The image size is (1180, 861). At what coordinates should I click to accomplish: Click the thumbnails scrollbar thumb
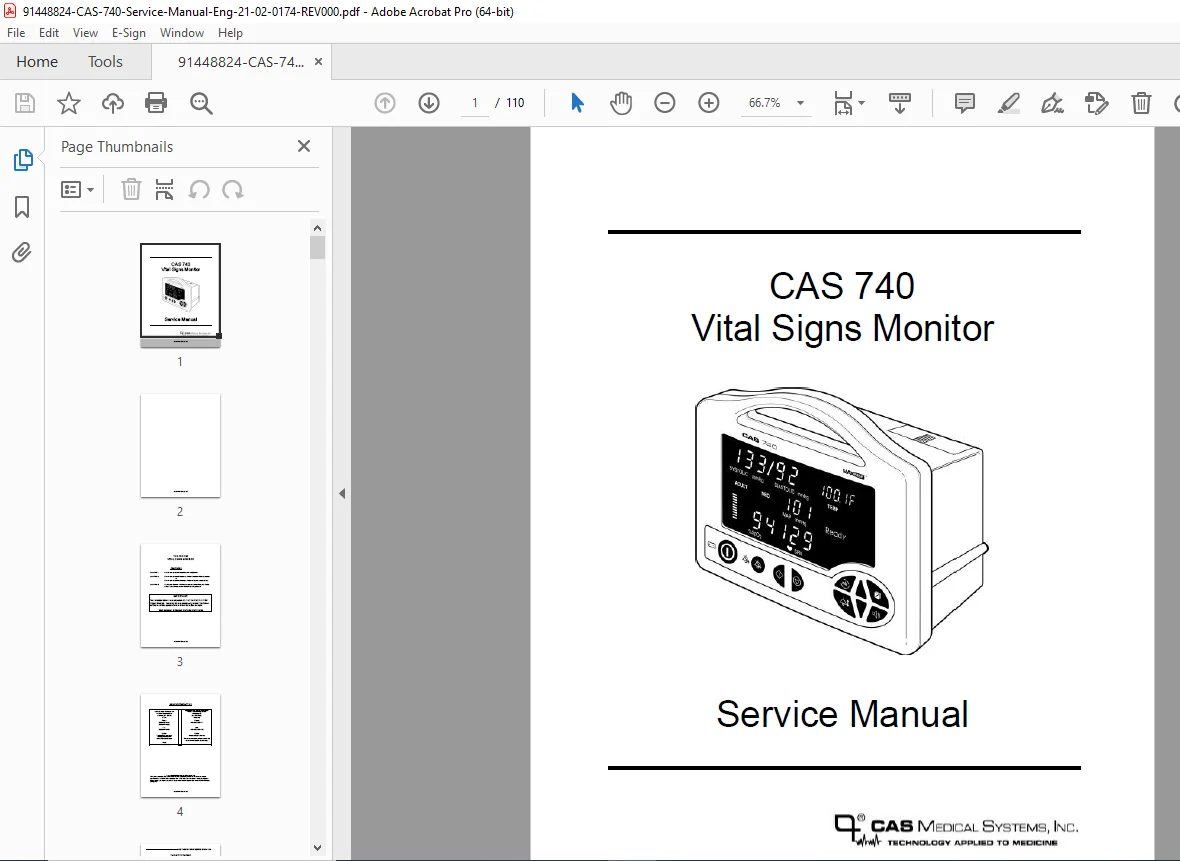tap(317, 248)
